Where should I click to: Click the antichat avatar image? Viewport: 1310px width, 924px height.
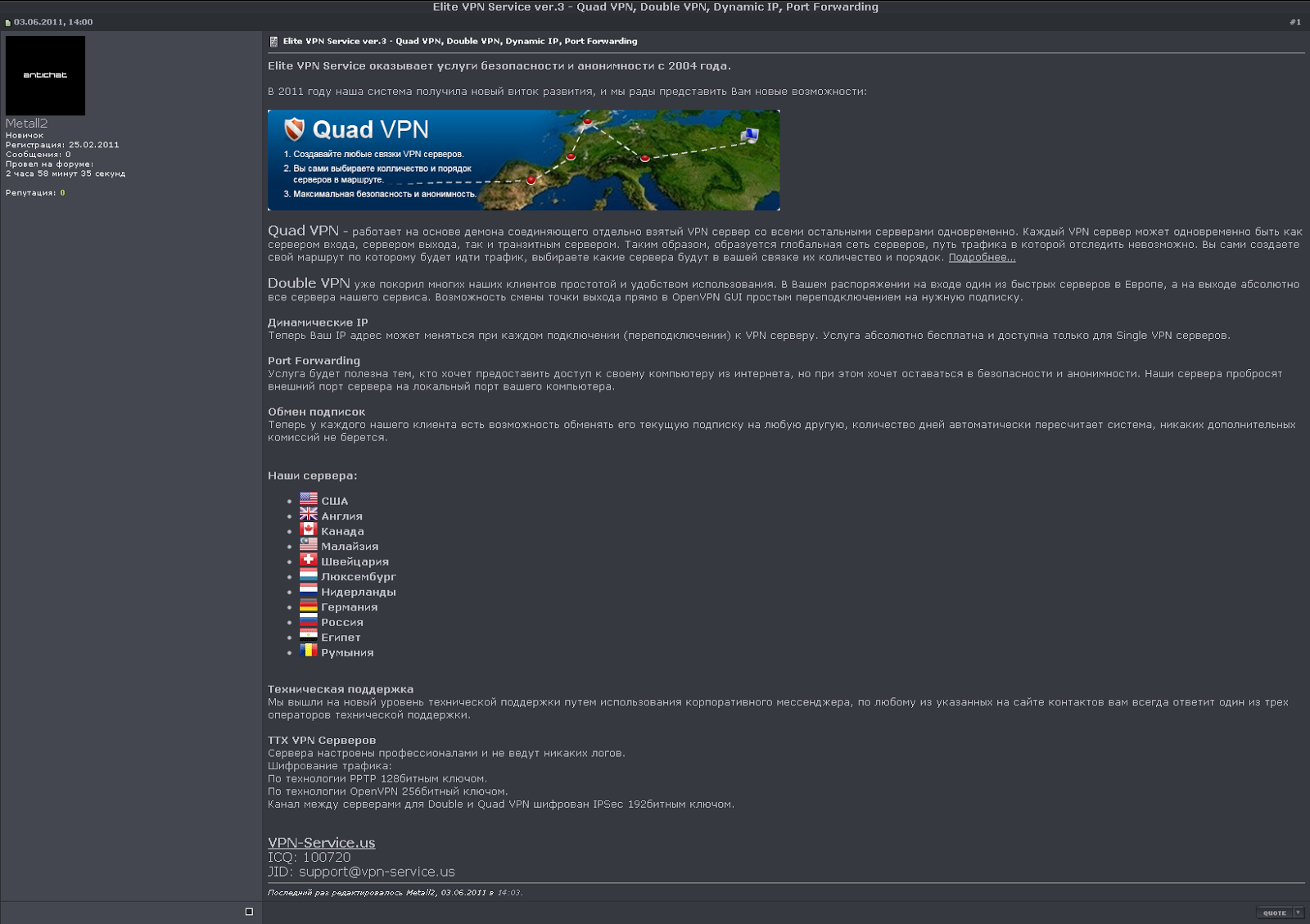tap(45, 75)
